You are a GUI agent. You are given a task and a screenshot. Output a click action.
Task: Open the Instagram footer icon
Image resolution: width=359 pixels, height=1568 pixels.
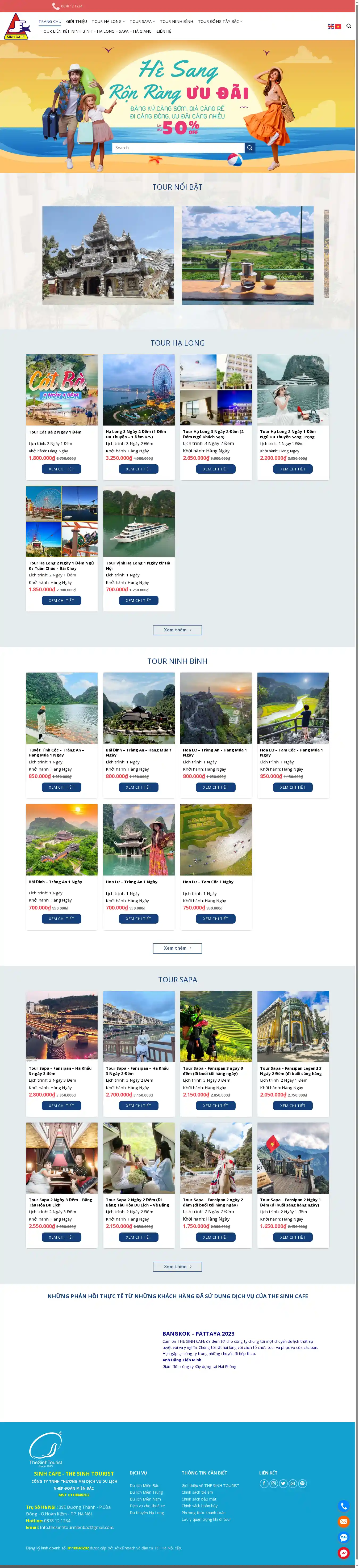point(274,1483)
